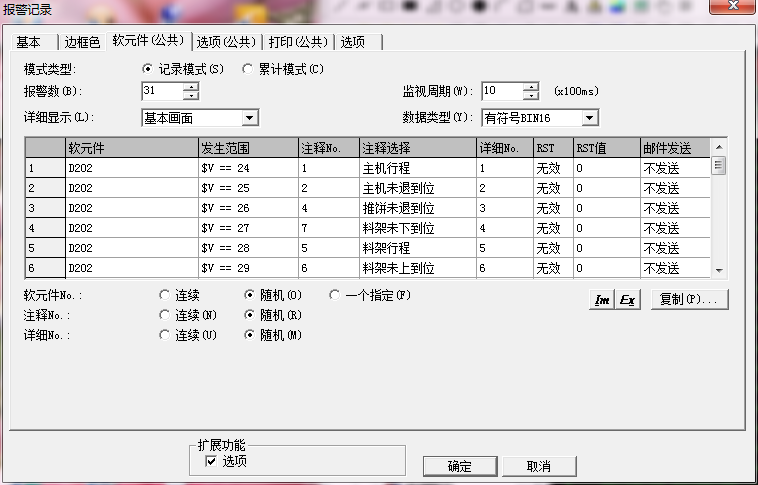Click the Im import button
Screen dimensions: 758x485
[x=602, y=300]
